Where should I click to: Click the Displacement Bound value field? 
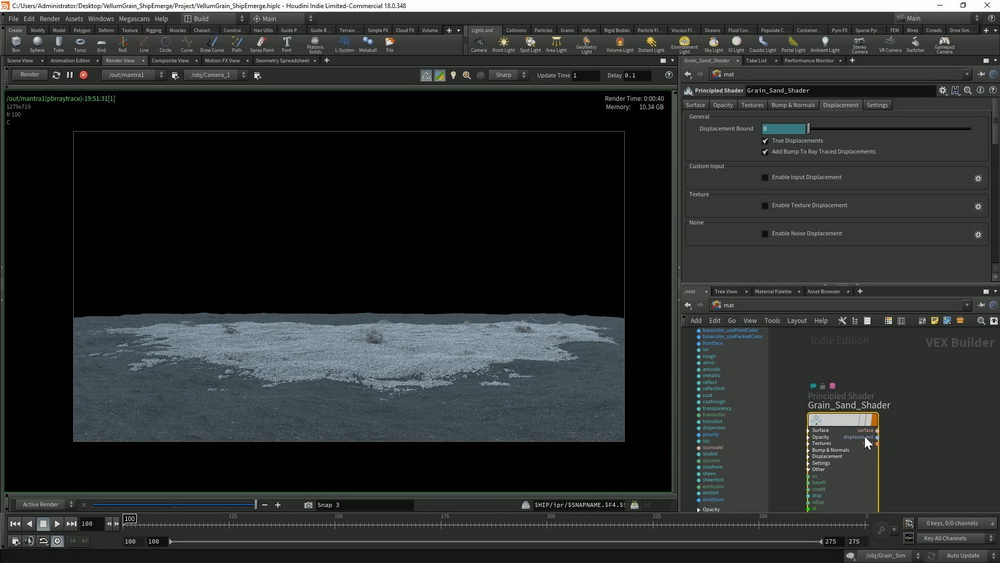[784, 129]
